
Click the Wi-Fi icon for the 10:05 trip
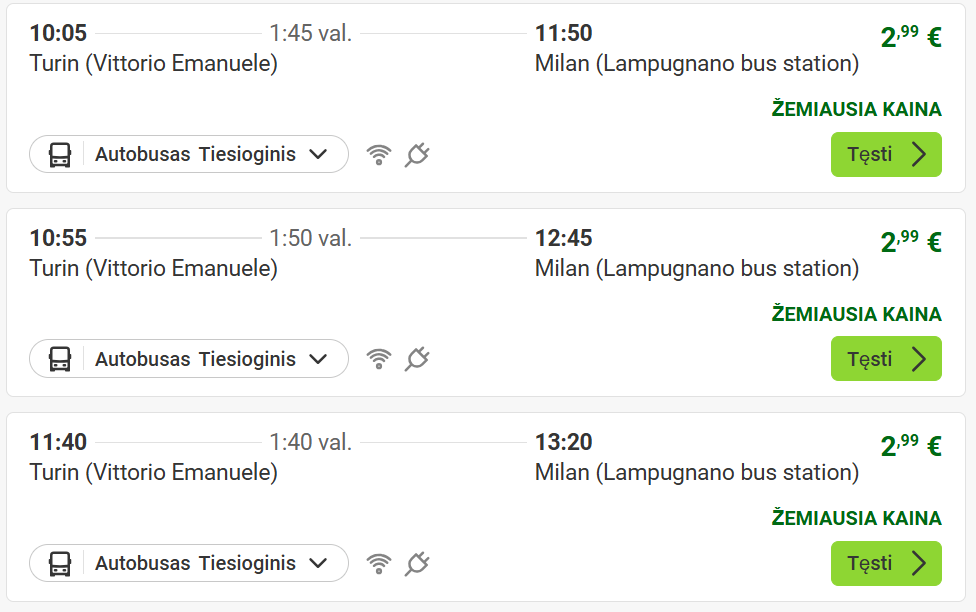pyautogui.click(x=379, y=155)
